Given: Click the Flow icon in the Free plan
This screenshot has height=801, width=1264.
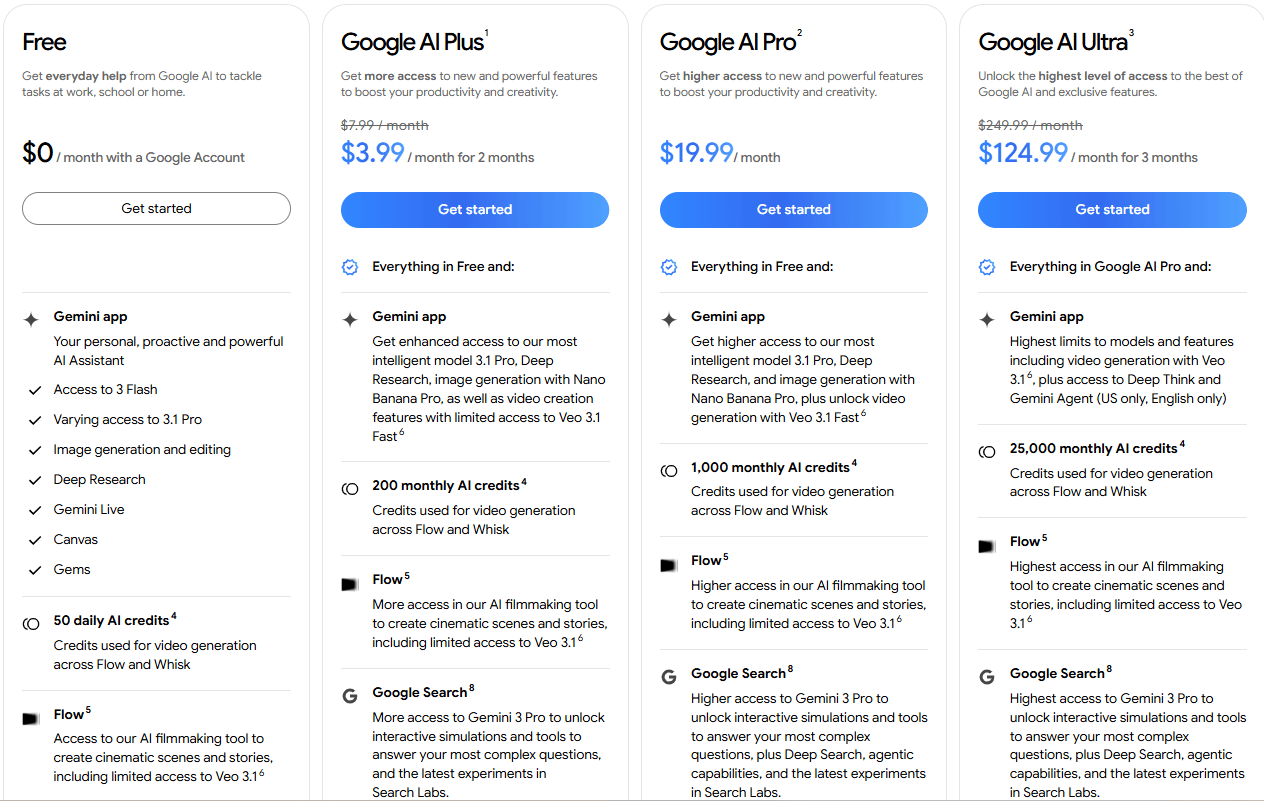Looking at the screenshot, I should 32,718.
